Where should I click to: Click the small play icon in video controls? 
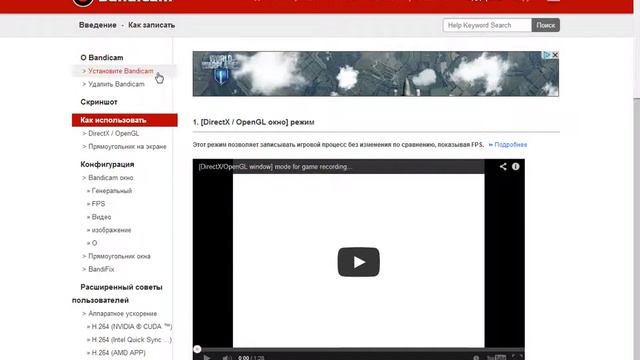click(207, 358)
